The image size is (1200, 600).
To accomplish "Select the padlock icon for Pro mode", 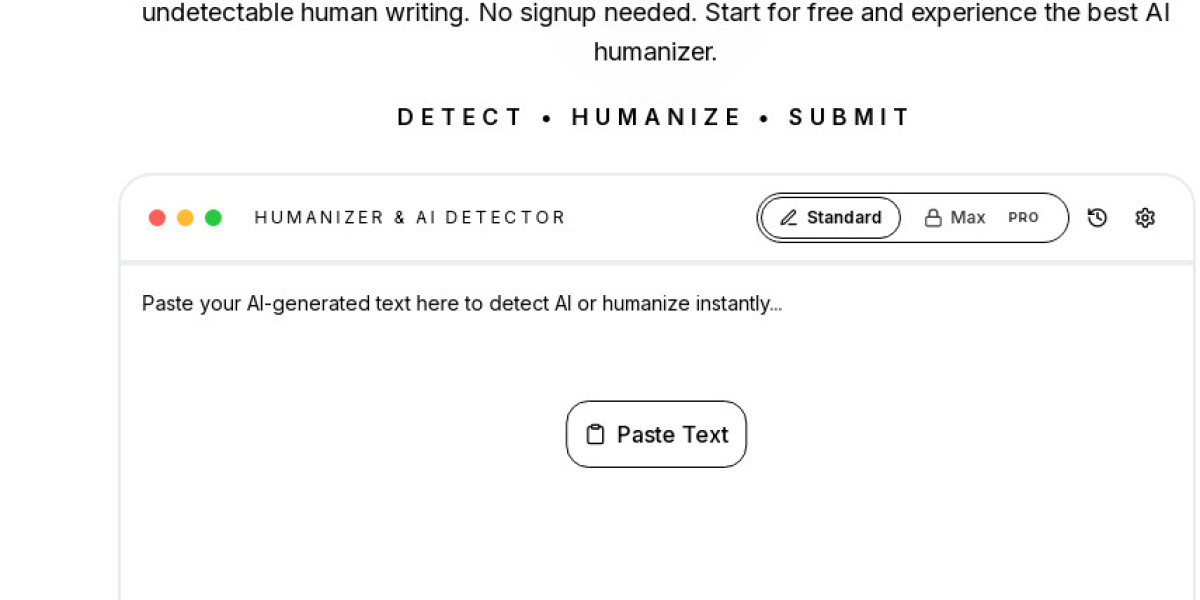I will pos(932,217).
